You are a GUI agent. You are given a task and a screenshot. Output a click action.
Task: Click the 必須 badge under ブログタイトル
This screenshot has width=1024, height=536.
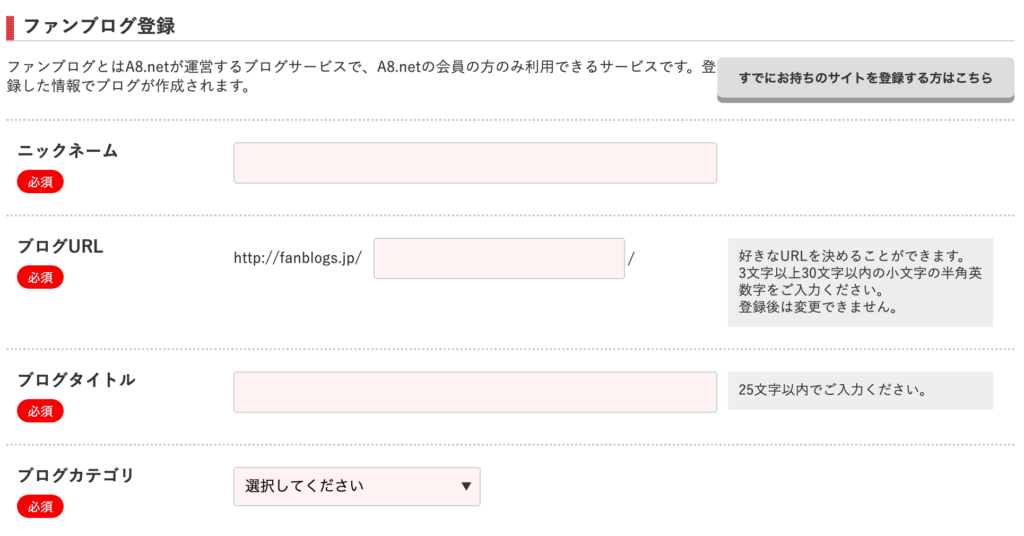pos(40,411)
